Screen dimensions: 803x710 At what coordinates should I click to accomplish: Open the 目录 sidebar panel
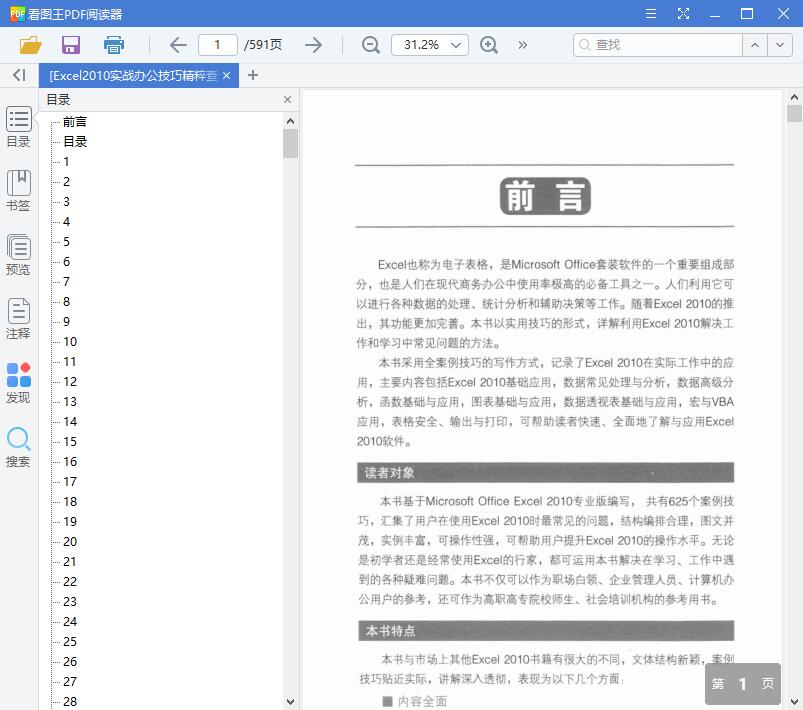[x=18, y=127]
